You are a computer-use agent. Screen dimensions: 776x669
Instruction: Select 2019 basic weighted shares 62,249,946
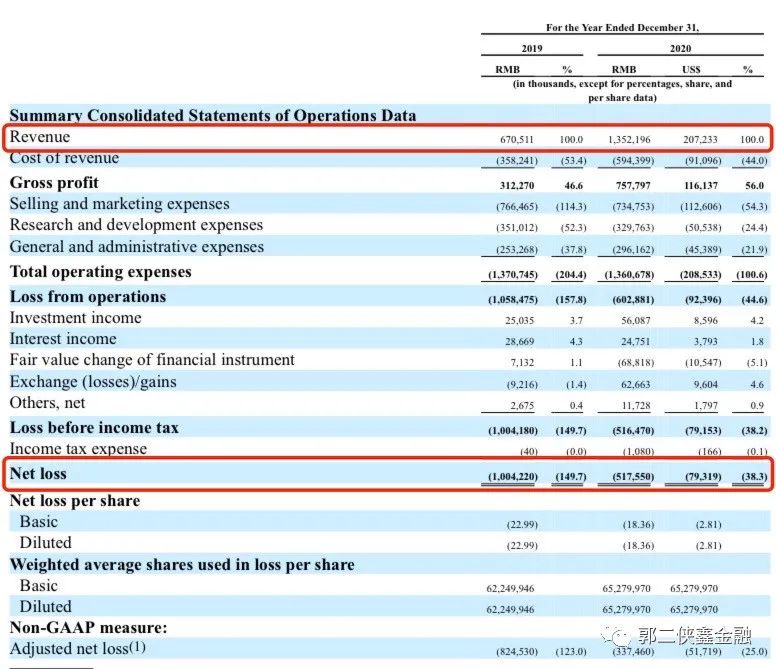pyautogui.click(x=510, y=589)
